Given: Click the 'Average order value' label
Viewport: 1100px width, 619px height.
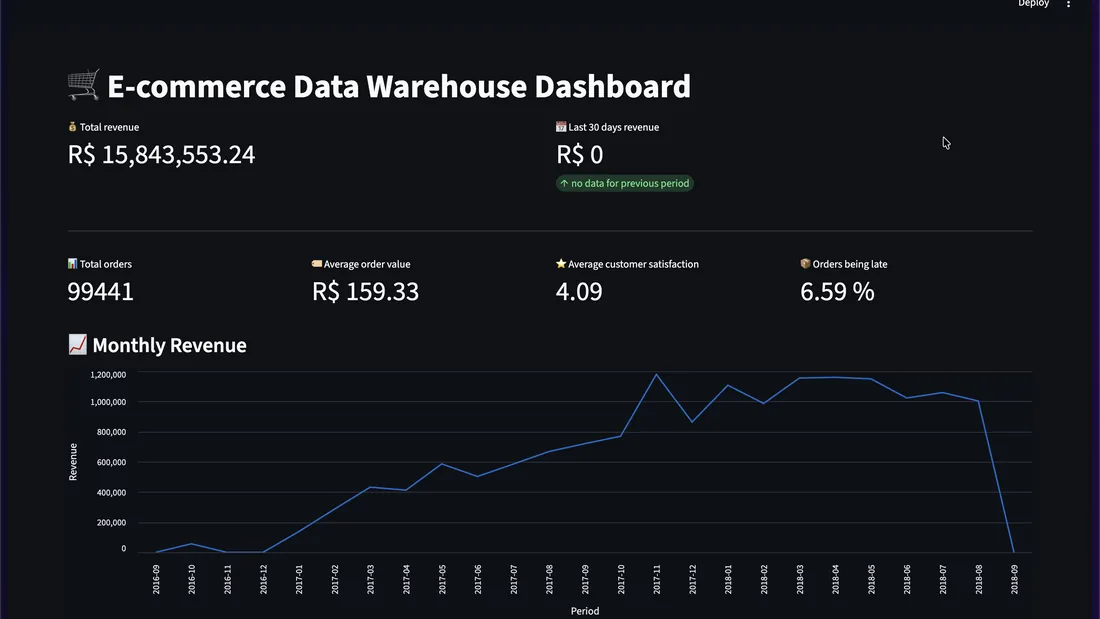Looking at the screenshot, I should 367,264.
